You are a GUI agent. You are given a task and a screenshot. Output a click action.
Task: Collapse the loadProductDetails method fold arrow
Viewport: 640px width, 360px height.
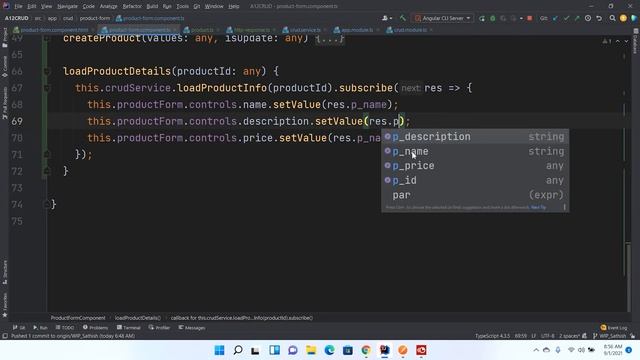tap(47, 71)
